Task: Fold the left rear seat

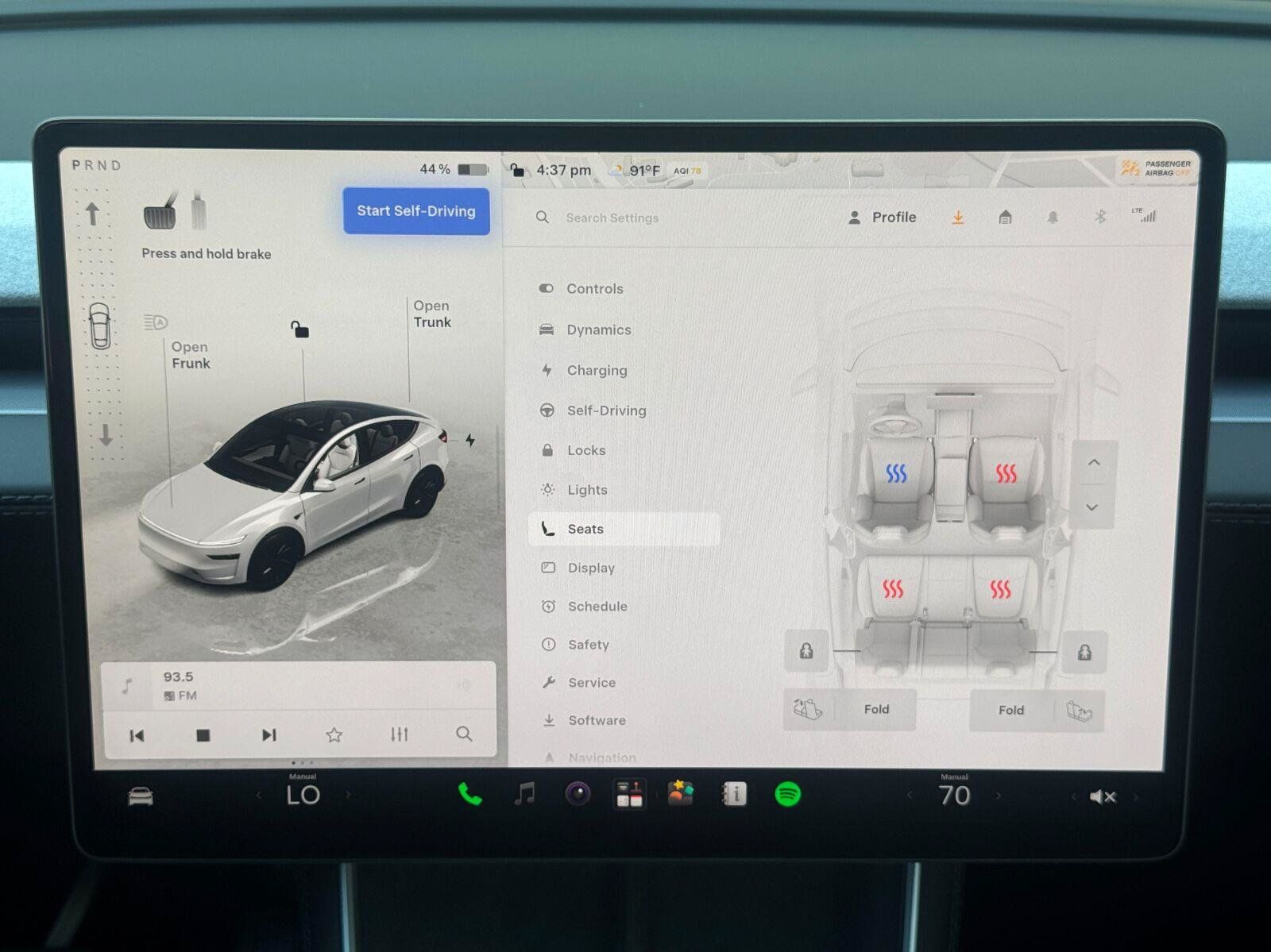Action: (x=849, y=709)
